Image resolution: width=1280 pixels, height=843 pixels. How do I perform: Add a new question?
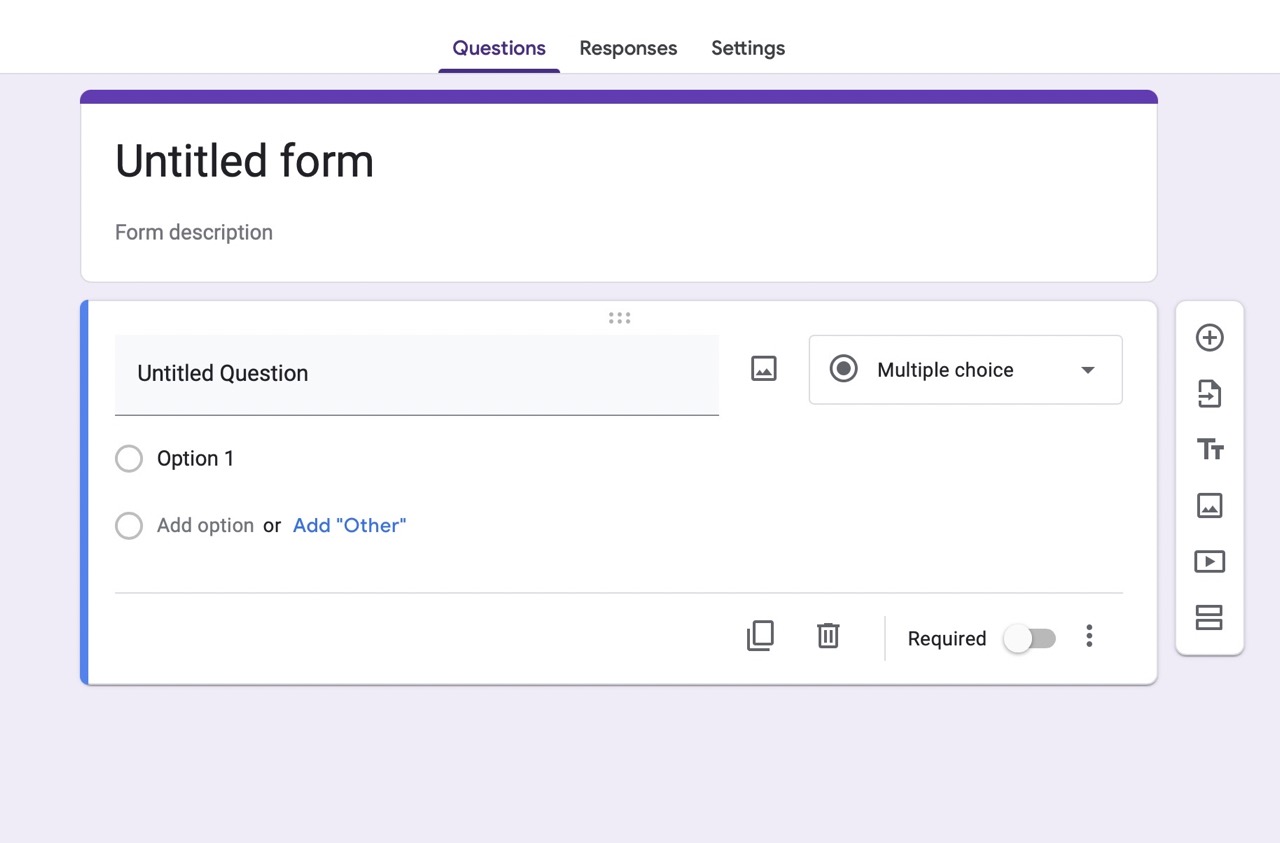[1209, 338]
